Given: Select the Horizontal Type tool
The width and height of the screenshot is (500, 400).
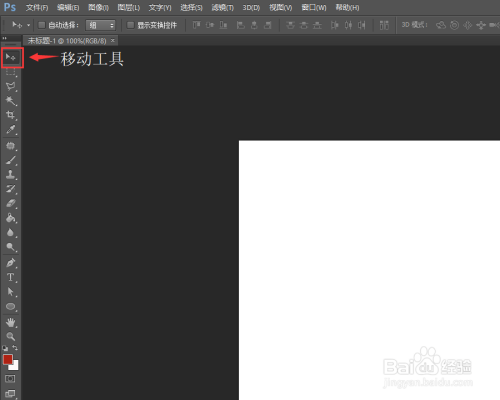Looking at the screenshot, I should click(x=11, y=277).
